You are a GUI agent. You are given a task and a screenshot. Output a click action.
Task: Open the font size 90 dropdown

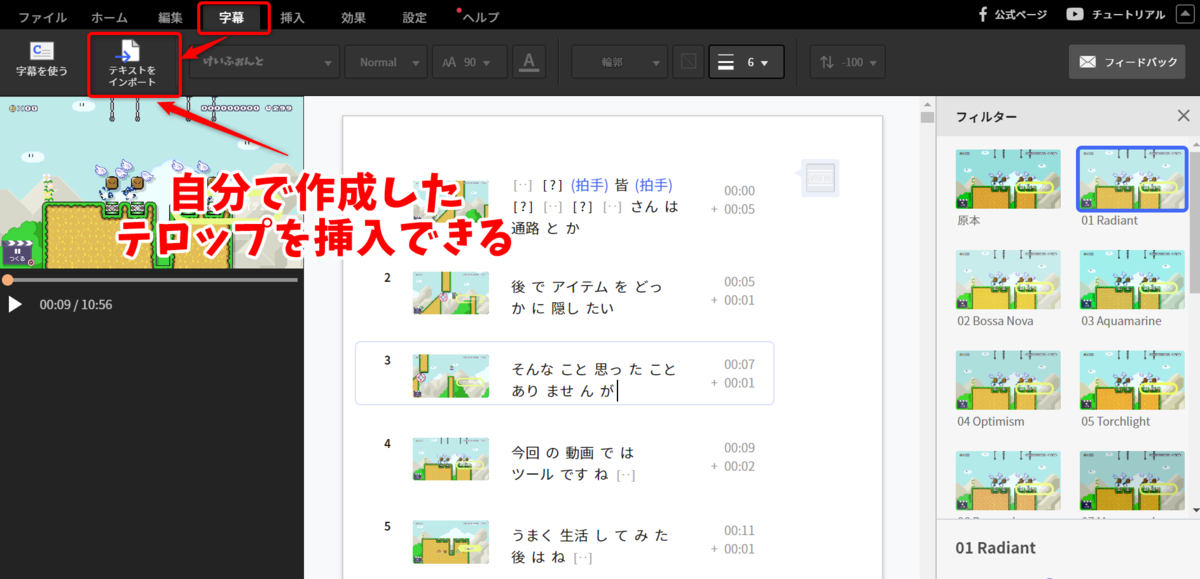tap(469, 62)
